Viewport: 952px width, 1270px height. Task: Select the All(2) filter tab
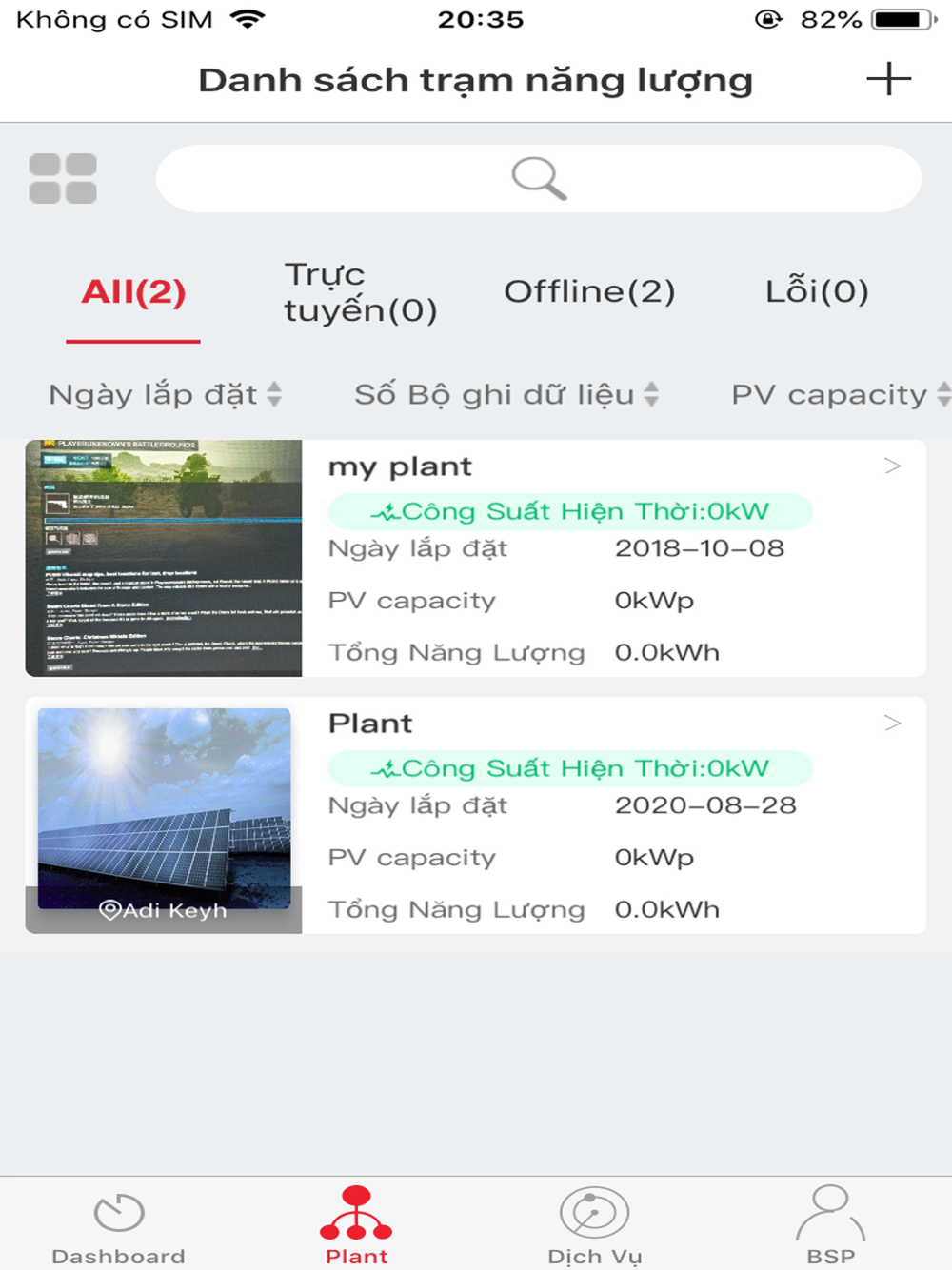pyautogui.click(x=133, y=291)
